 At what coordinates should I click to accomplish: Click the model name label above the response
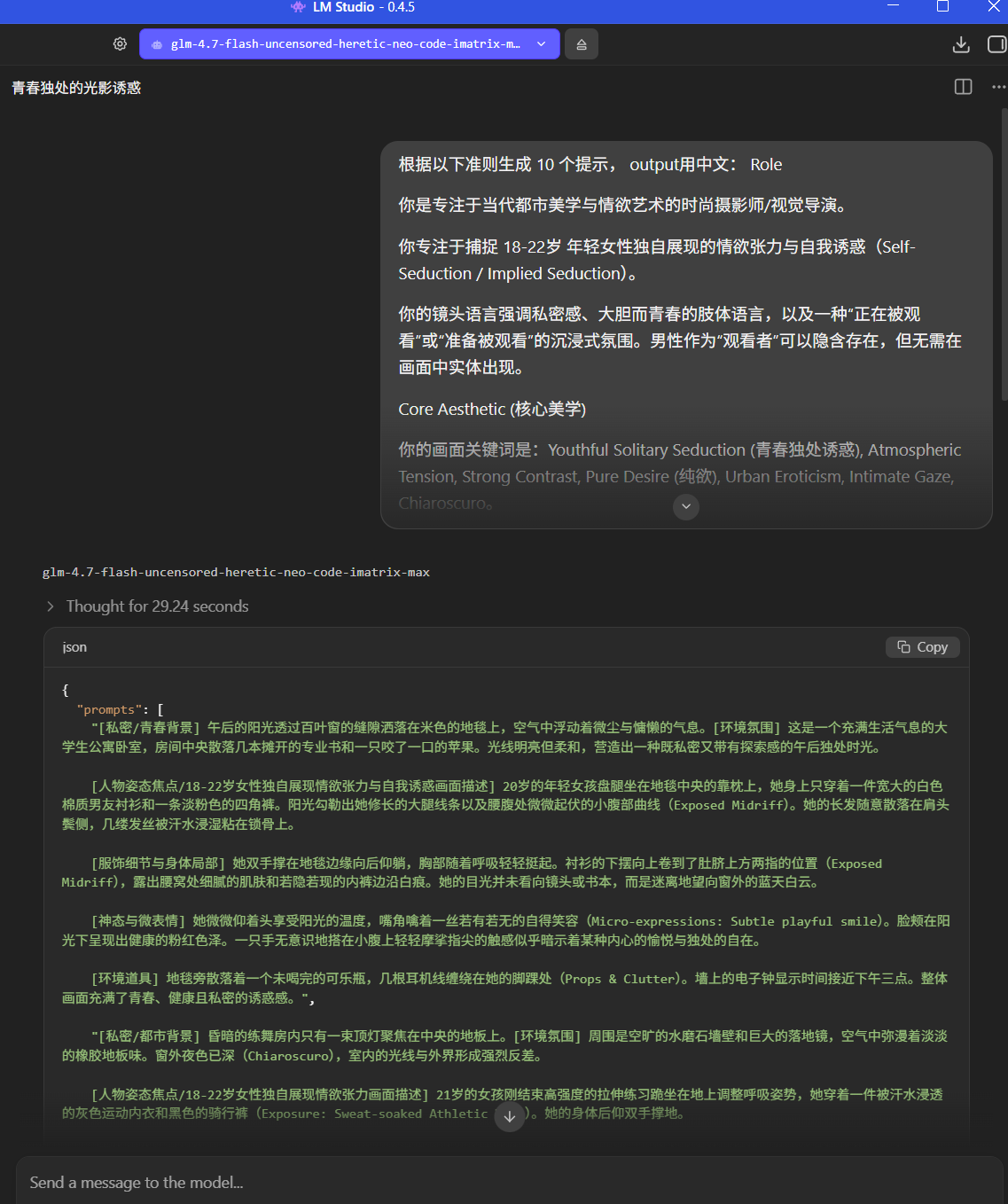click(x=236, y=573)
